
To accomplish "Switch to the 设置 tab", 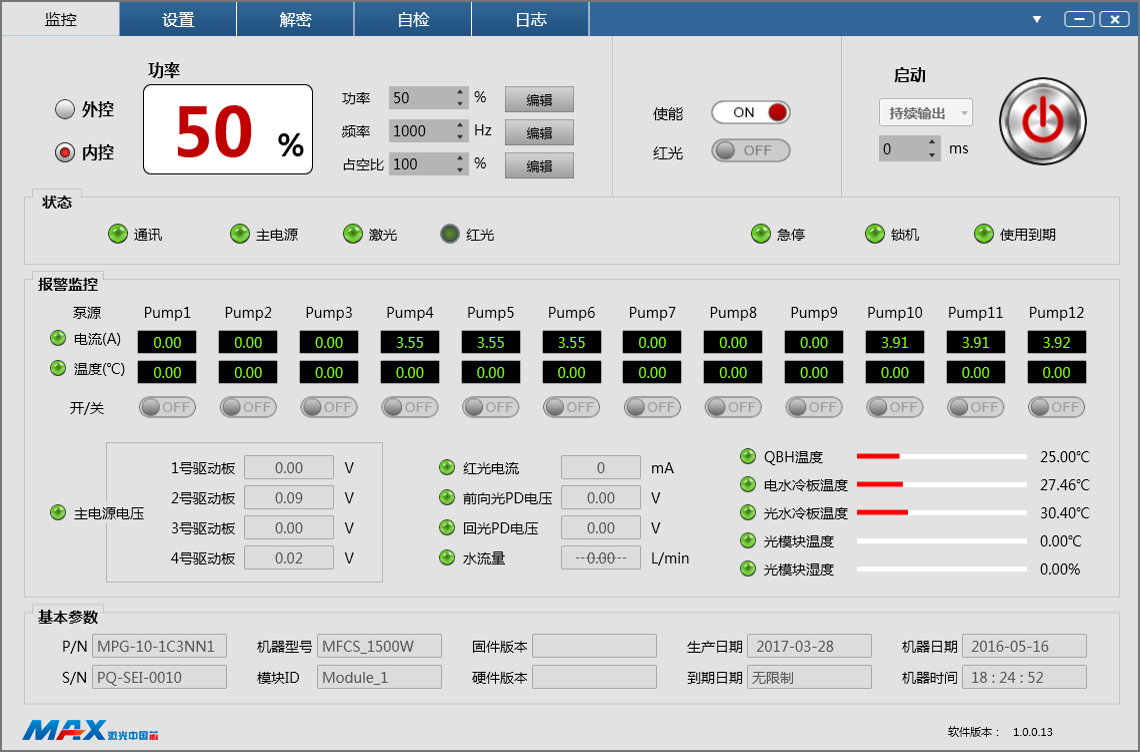I will coord(178,19).
